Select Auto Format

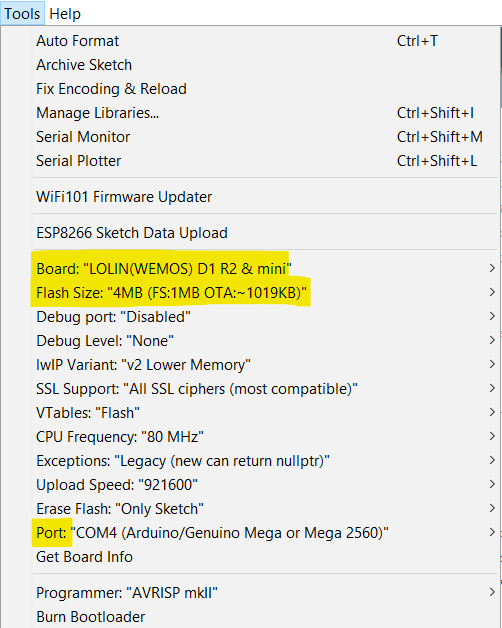pos(265,41)
